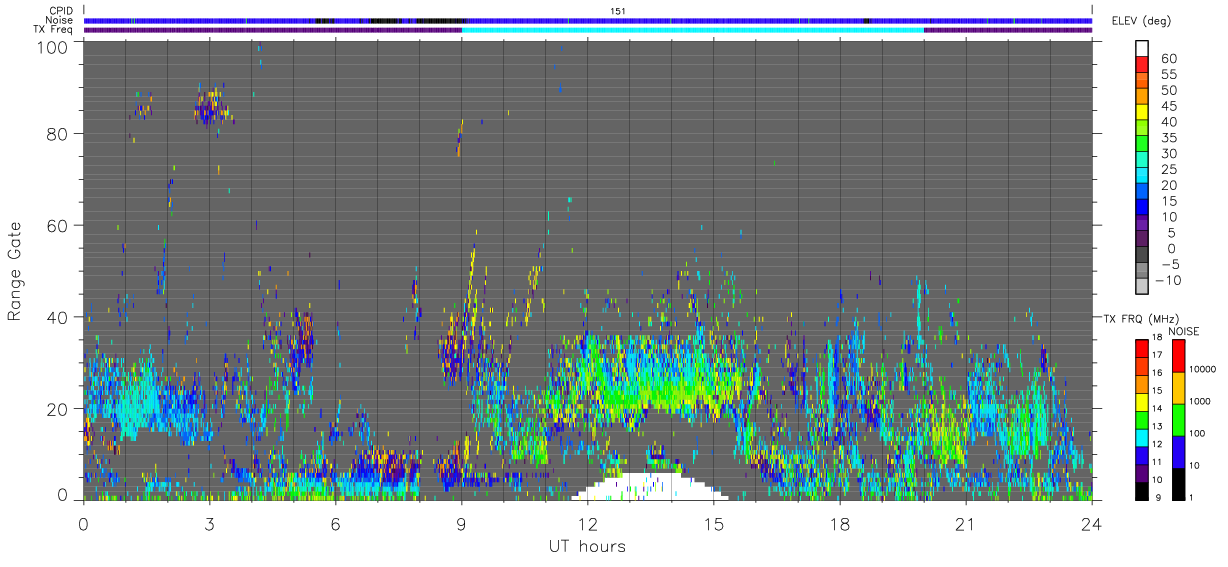Viewport: 1228px width, 567px height.
Task: Click the green 100 noise level swatch
Action: click(x=1177, y=420)
